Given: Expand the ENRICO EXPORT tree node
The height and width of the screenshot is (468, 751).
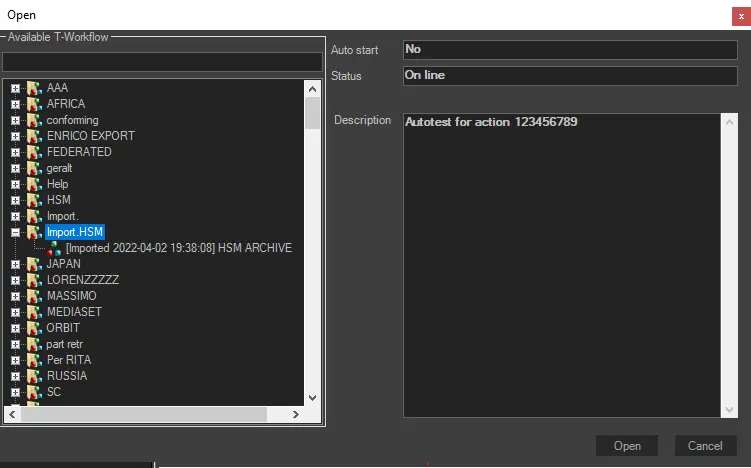Looking at the screenshot, I should [x=15, y=136].
